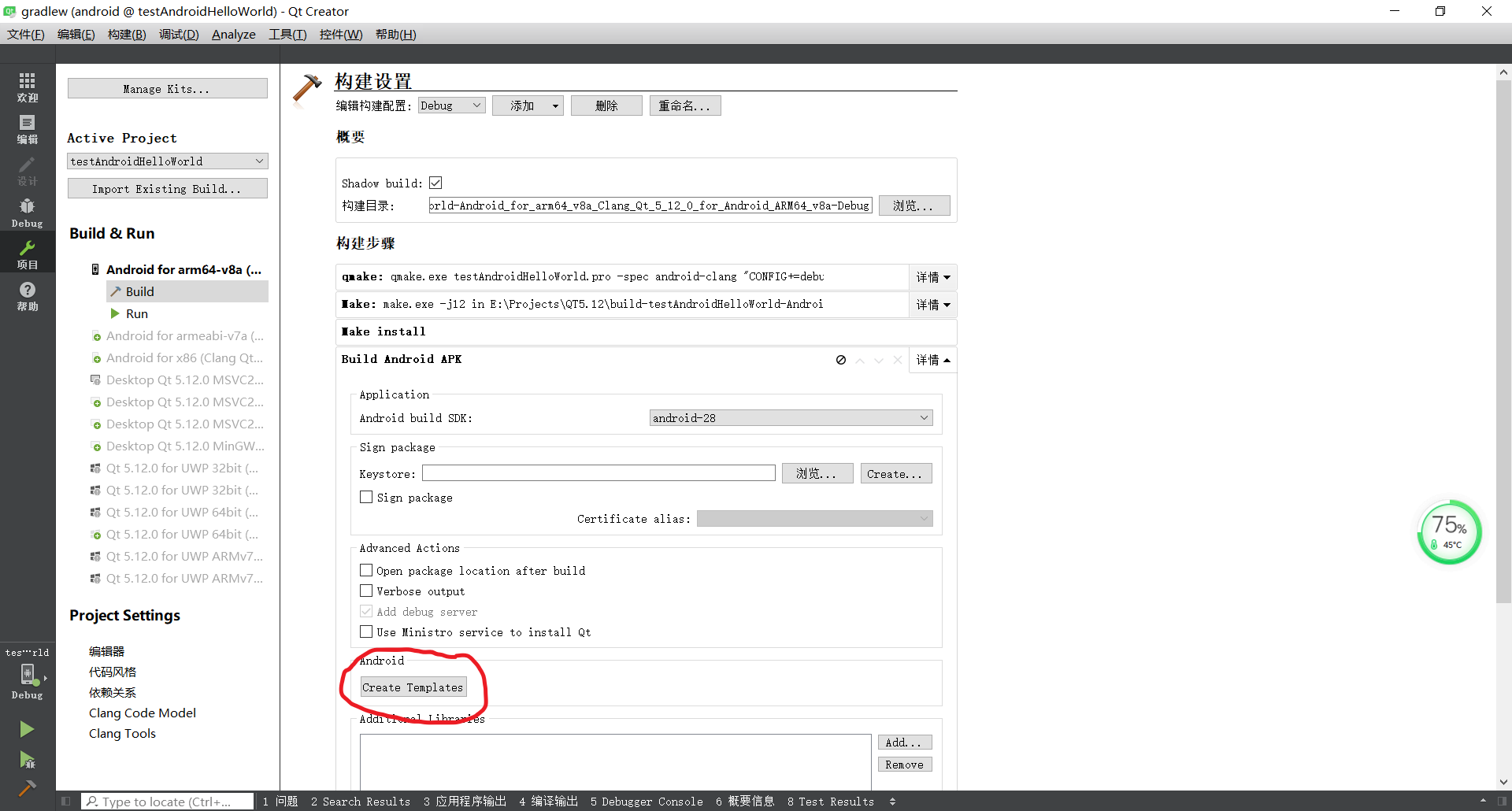Uncheck the Shadow build checkbox
Screen dimensions: 1512x811
coord(435,182)
